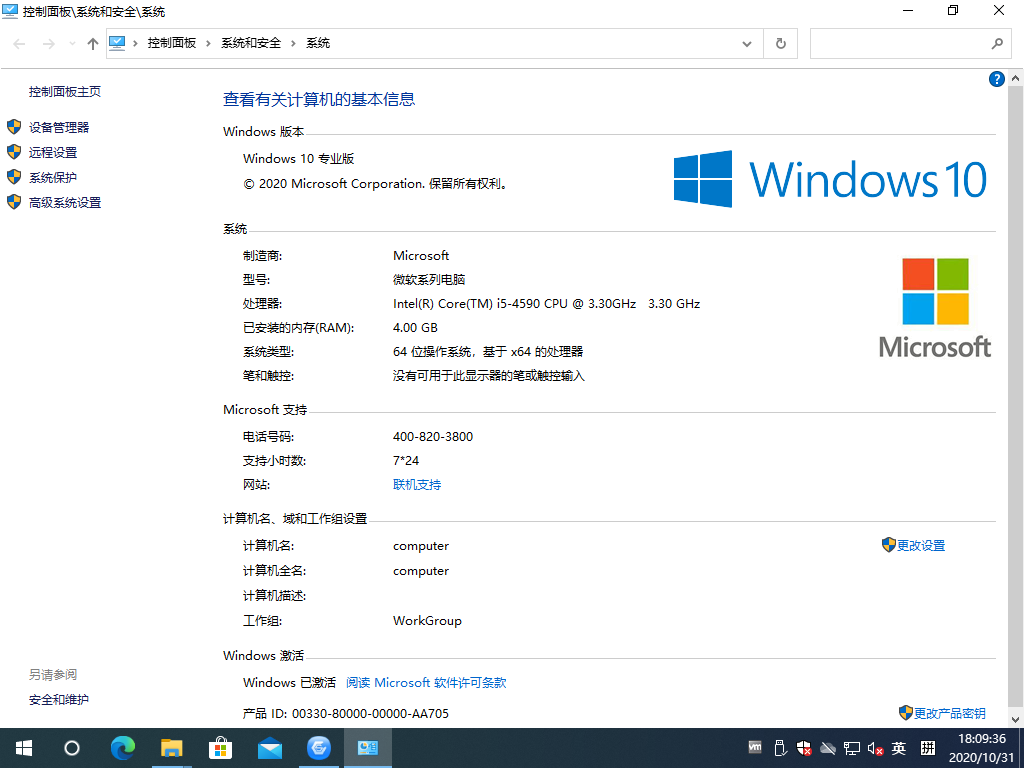Open File Explorer from the taskbar
The width and height of the screenshot is (1024, 768).
click(172, 747)
